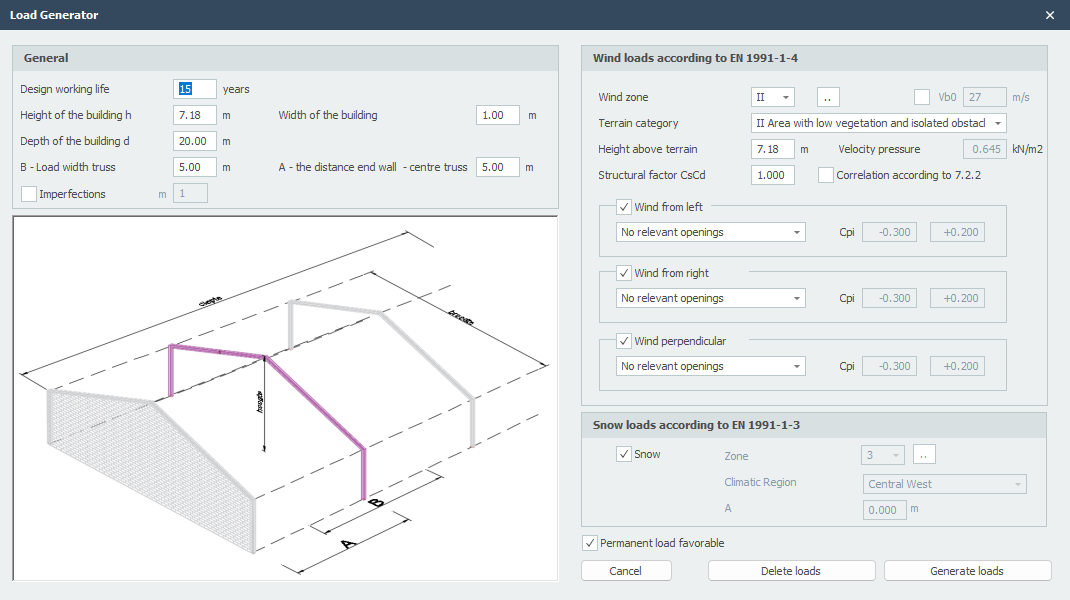Click the Cancel button

coord(626,571)
